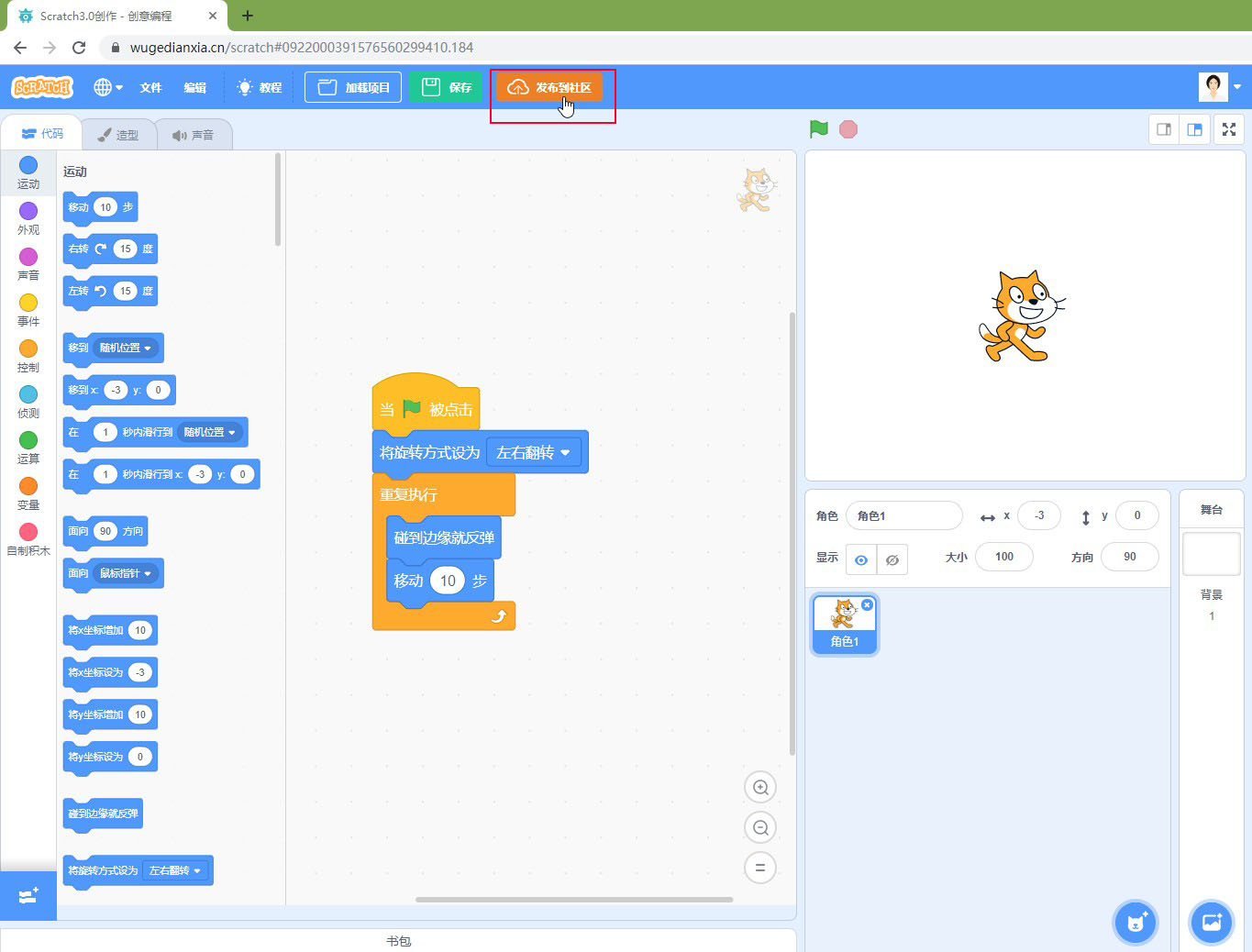Click the 加载项目 button

pos(353,87)
